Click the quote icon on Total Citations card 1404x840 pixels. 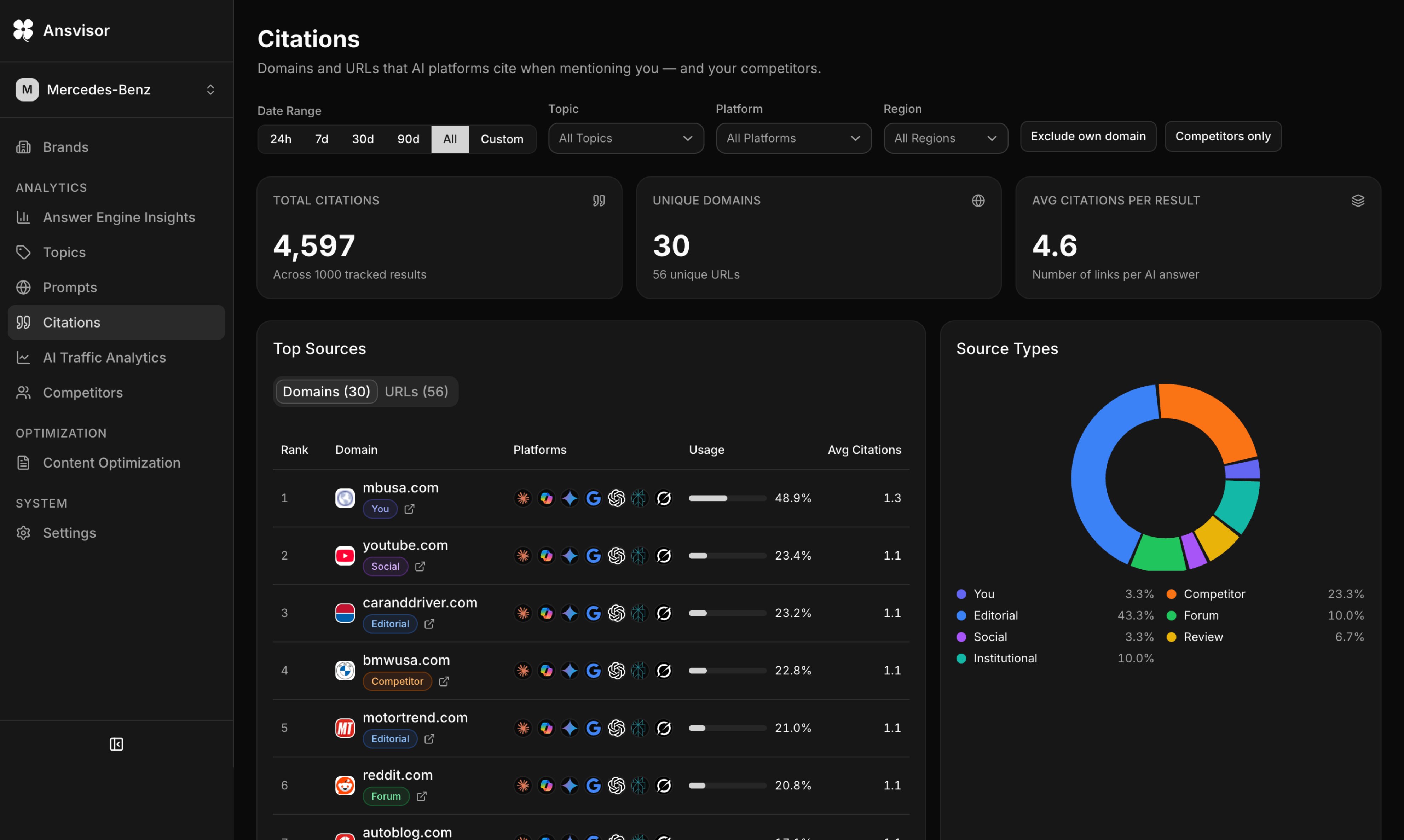(x=599, y=201)
